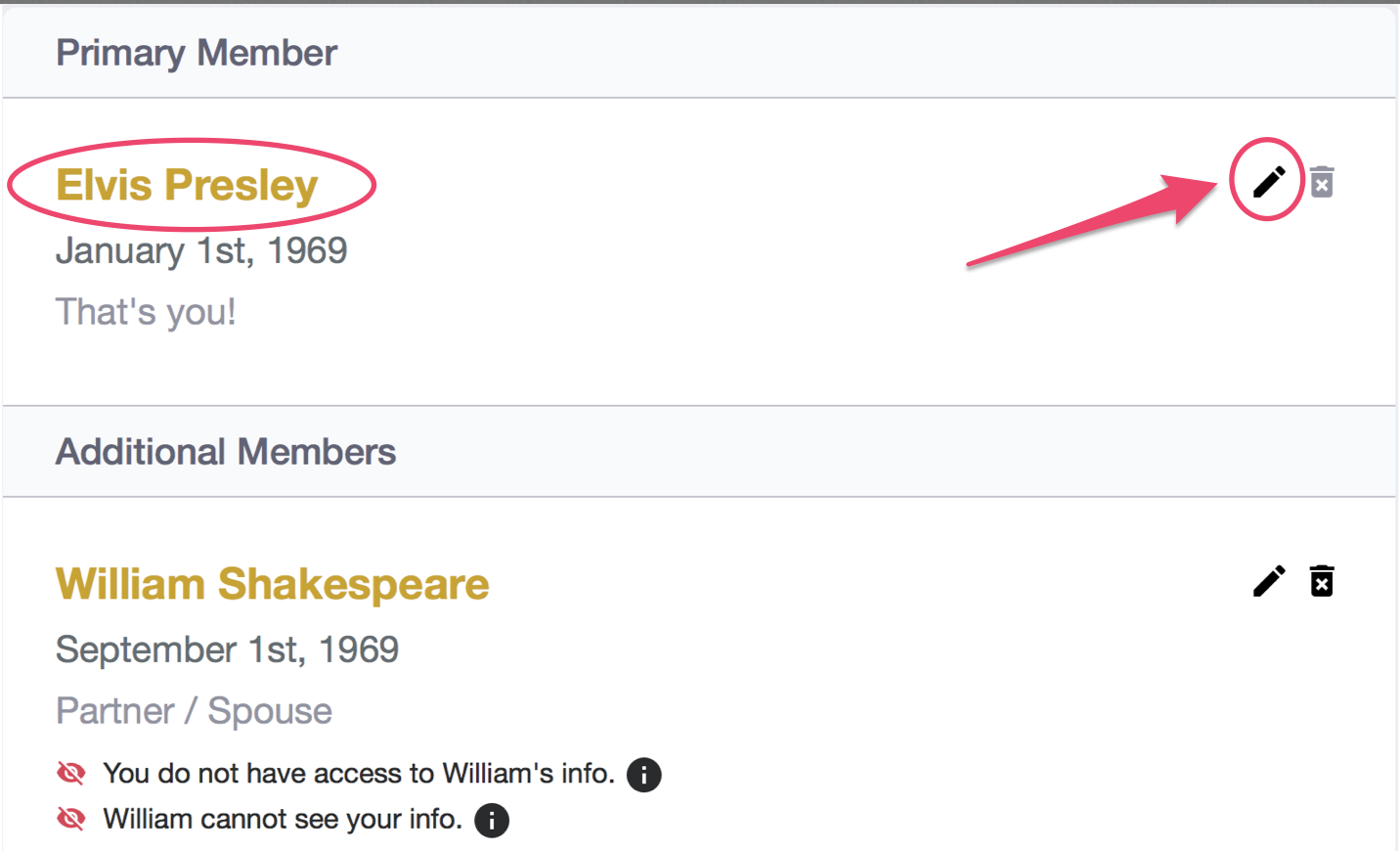Open the William Shakespeare member name link
The width and height of the screenshot is (1400, 851).
pos(272,584)
